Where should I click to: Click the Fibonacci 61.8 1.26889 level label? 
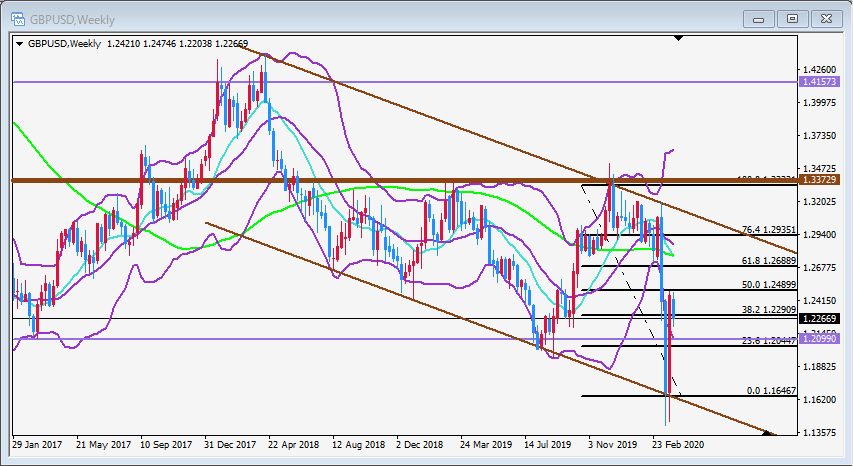(769, 260)
